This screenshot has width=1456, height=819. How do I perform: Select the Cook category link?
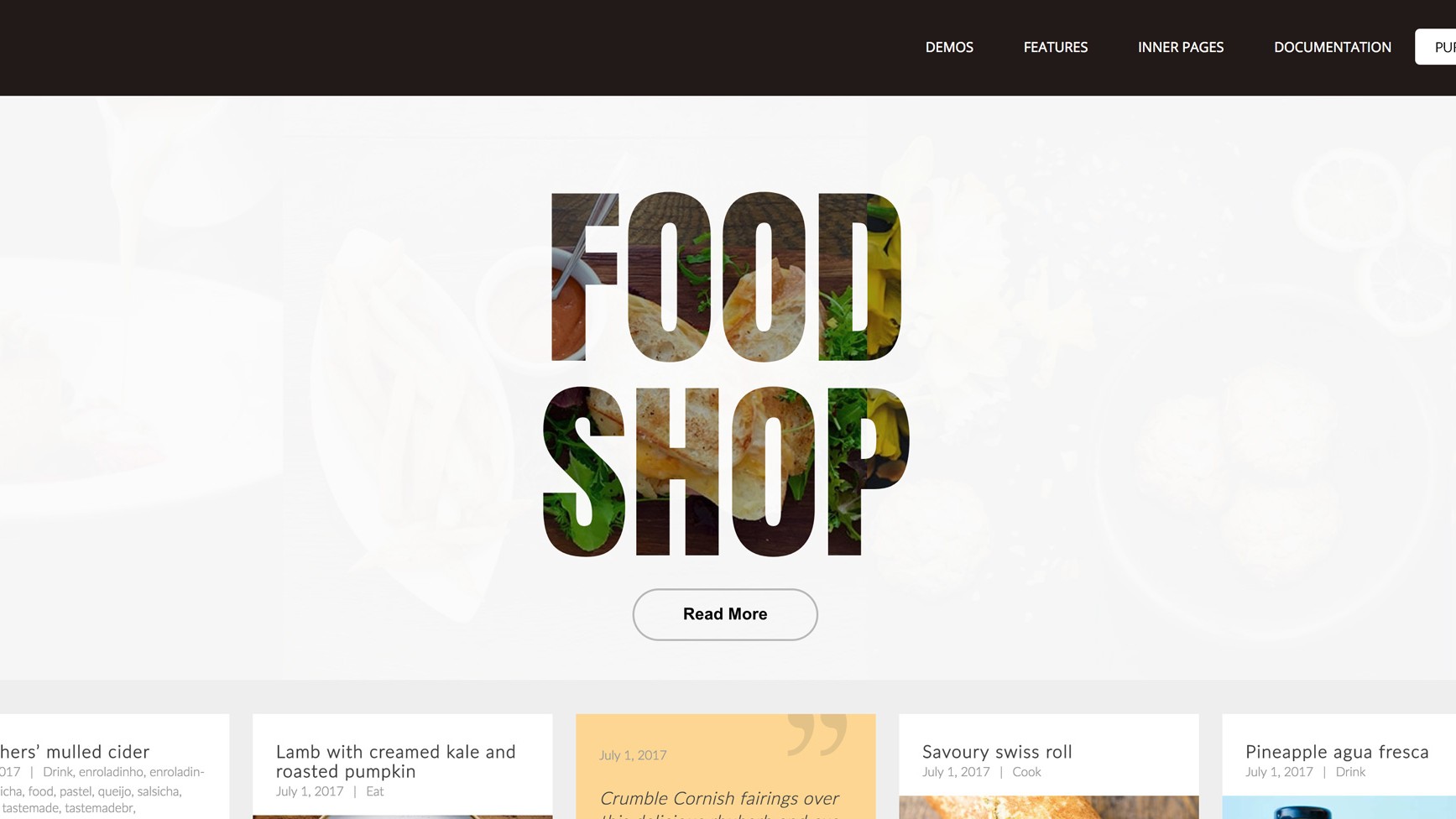(1026, 772)
